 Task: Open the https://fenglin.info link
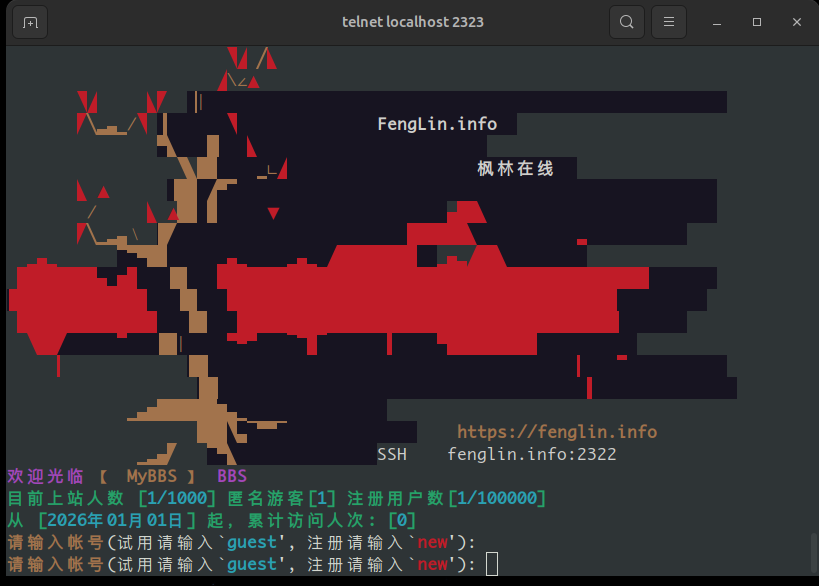pyautogui.click(x=557, y=432)
